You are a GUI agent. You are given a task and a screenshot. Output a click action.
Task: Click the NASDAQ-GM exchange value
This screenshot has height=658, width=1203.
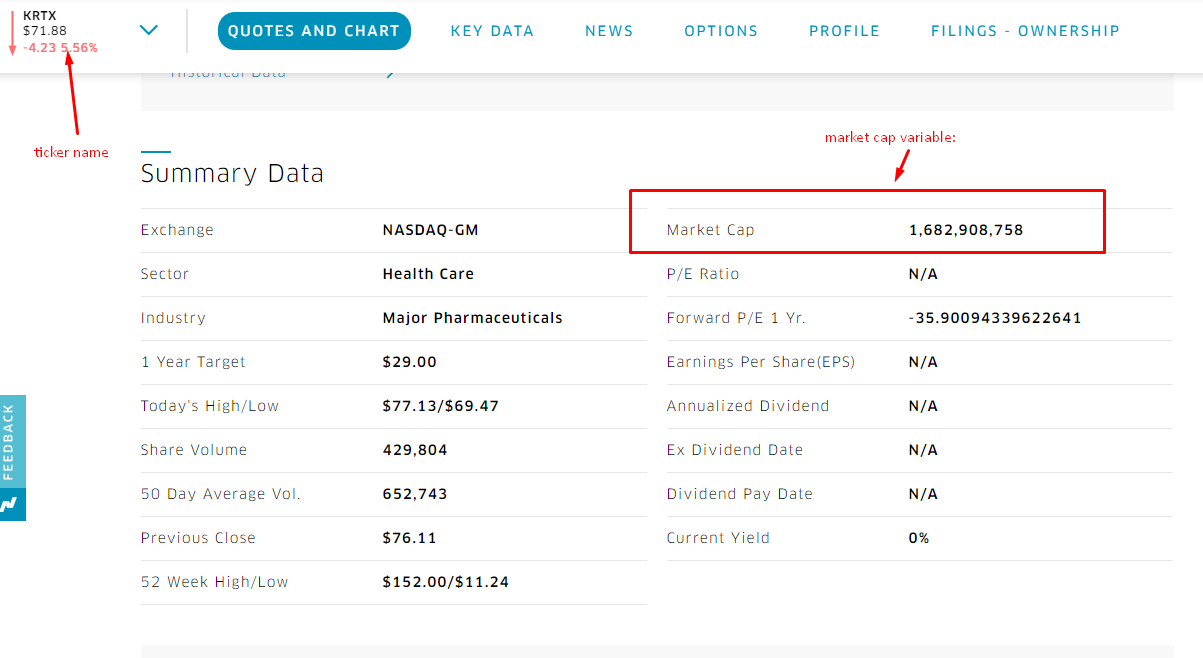430,230
